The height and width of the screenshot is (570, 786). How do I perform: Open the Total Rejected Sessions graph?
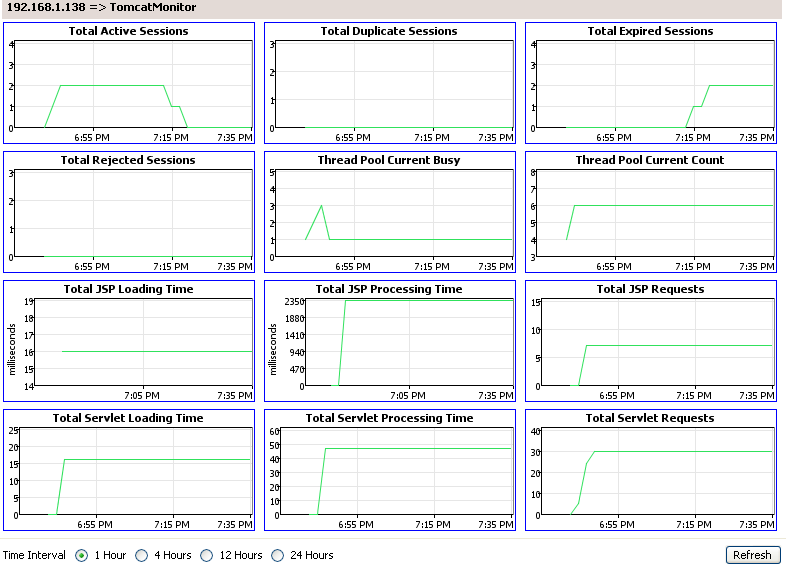click(129, 212)
